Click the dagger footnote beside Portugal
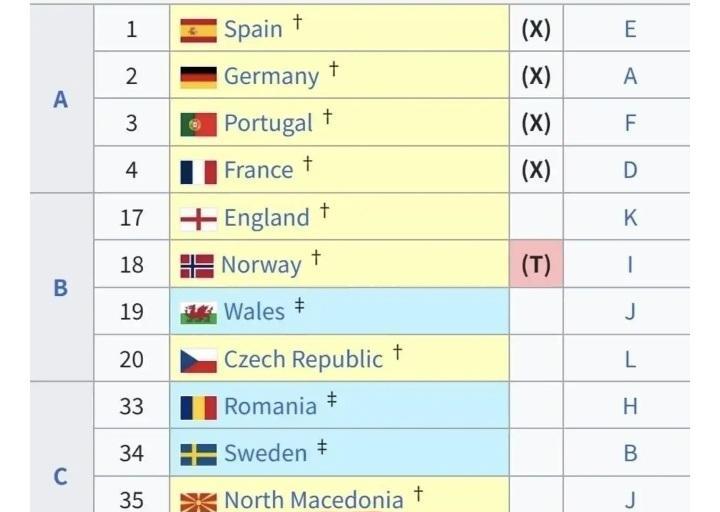The height and width of the screenshot is (512, 720). pyautogui.click(x=327, y=118)
